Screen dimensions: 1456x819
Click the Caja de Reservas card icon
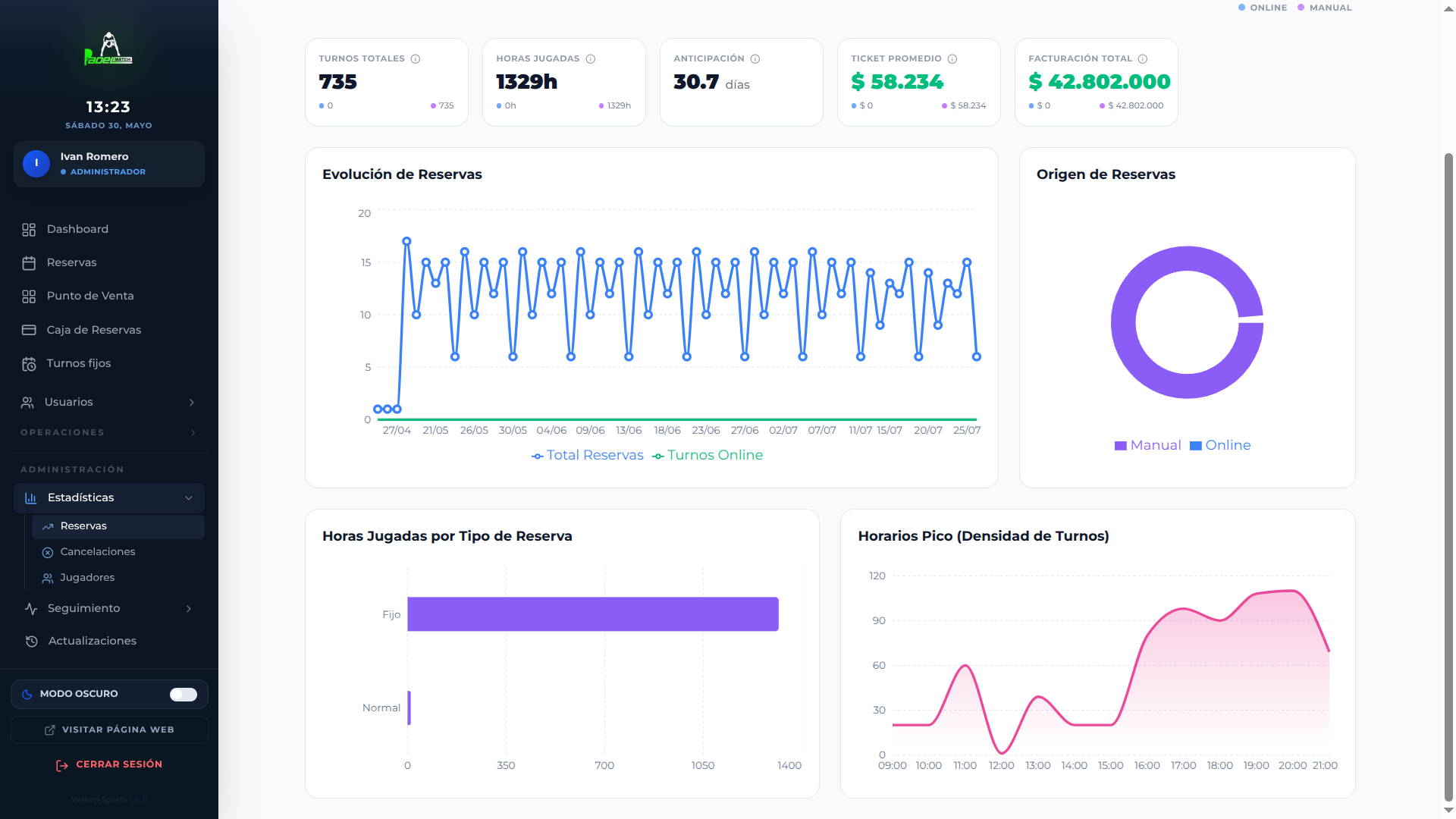click(x=29, y=330)
